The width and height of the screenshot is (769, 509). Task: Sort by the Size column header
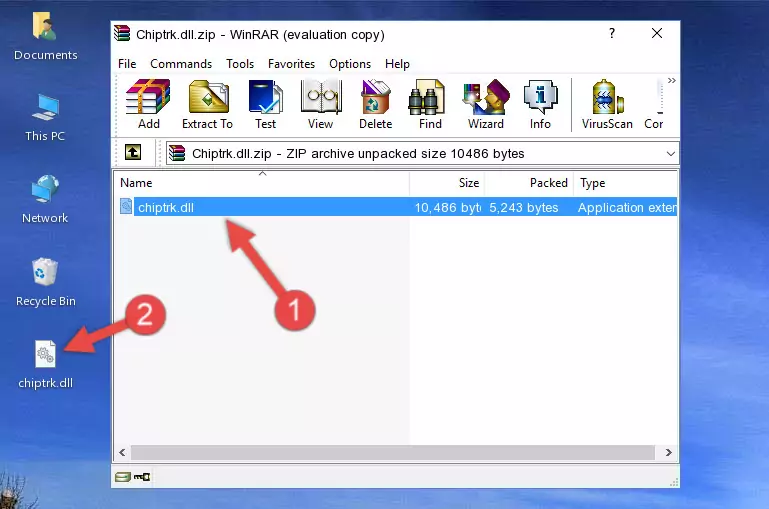447,183
